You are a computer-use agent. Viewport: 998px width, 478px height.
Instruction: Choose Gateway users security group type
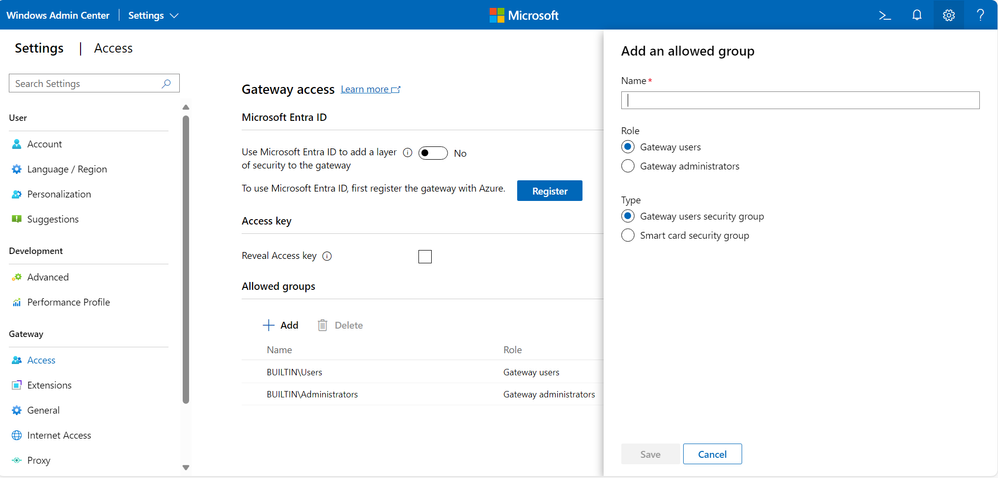[x=628, y=216]
